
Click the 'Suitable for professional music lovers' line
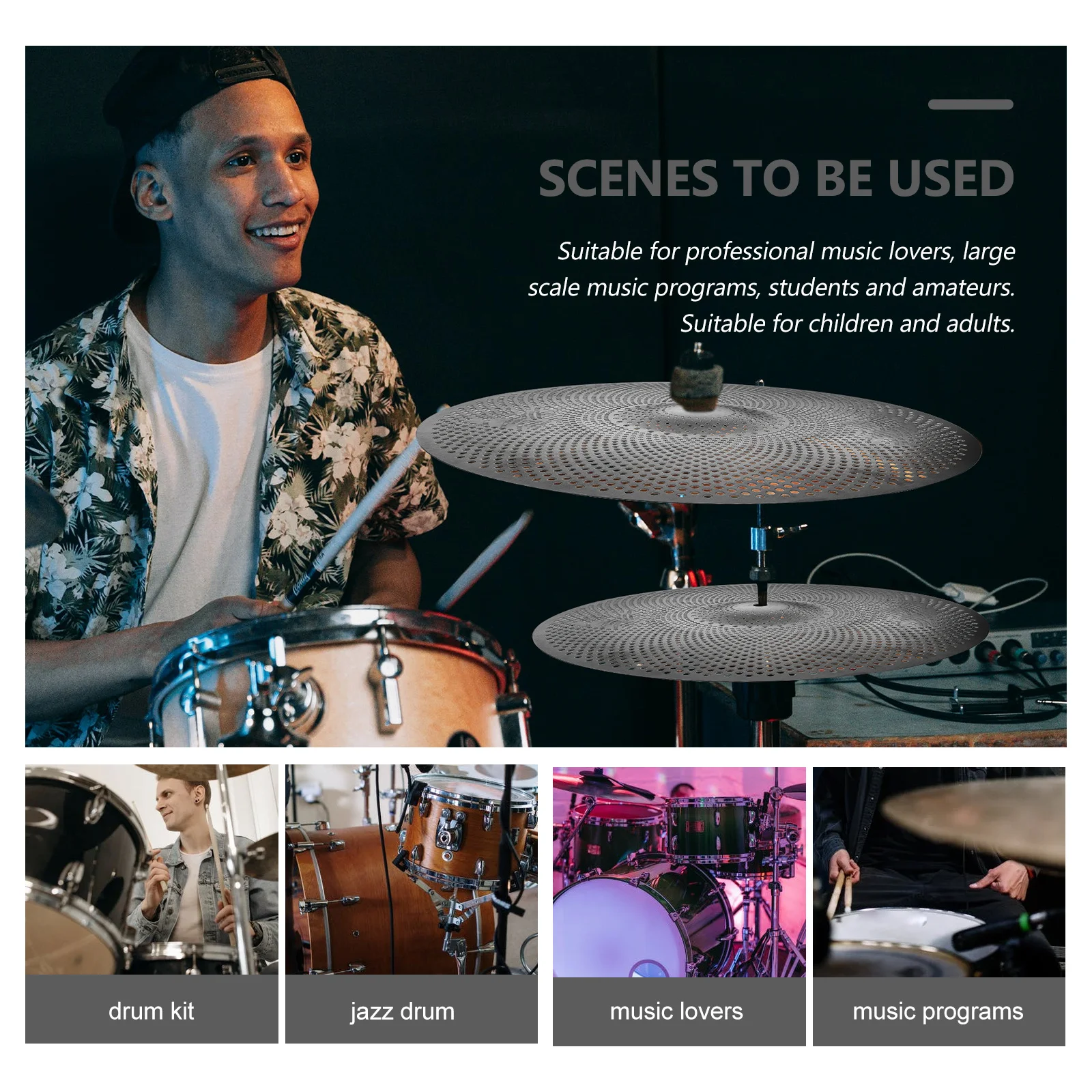point(786,251)
